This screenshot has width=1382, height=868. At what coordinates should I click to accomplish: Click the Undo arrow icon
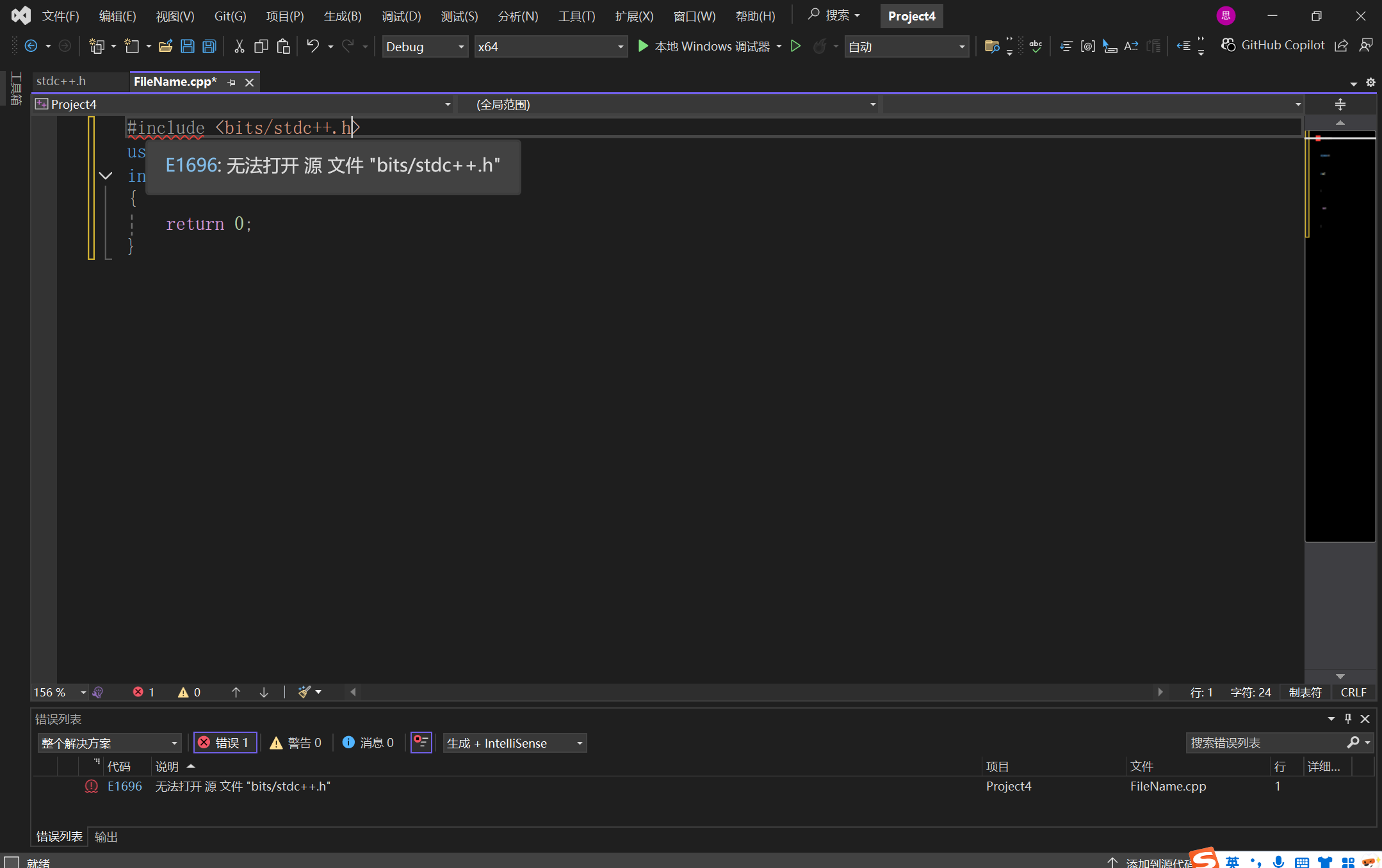tap(313, 46)
